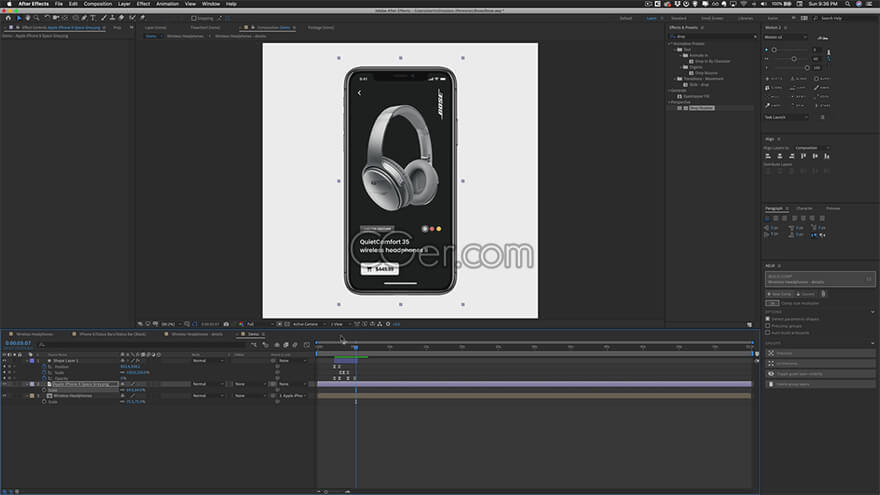The image size is (880, 495).
Task: Click Align Right icon in Align panel
Action: (x=792, y=156)
